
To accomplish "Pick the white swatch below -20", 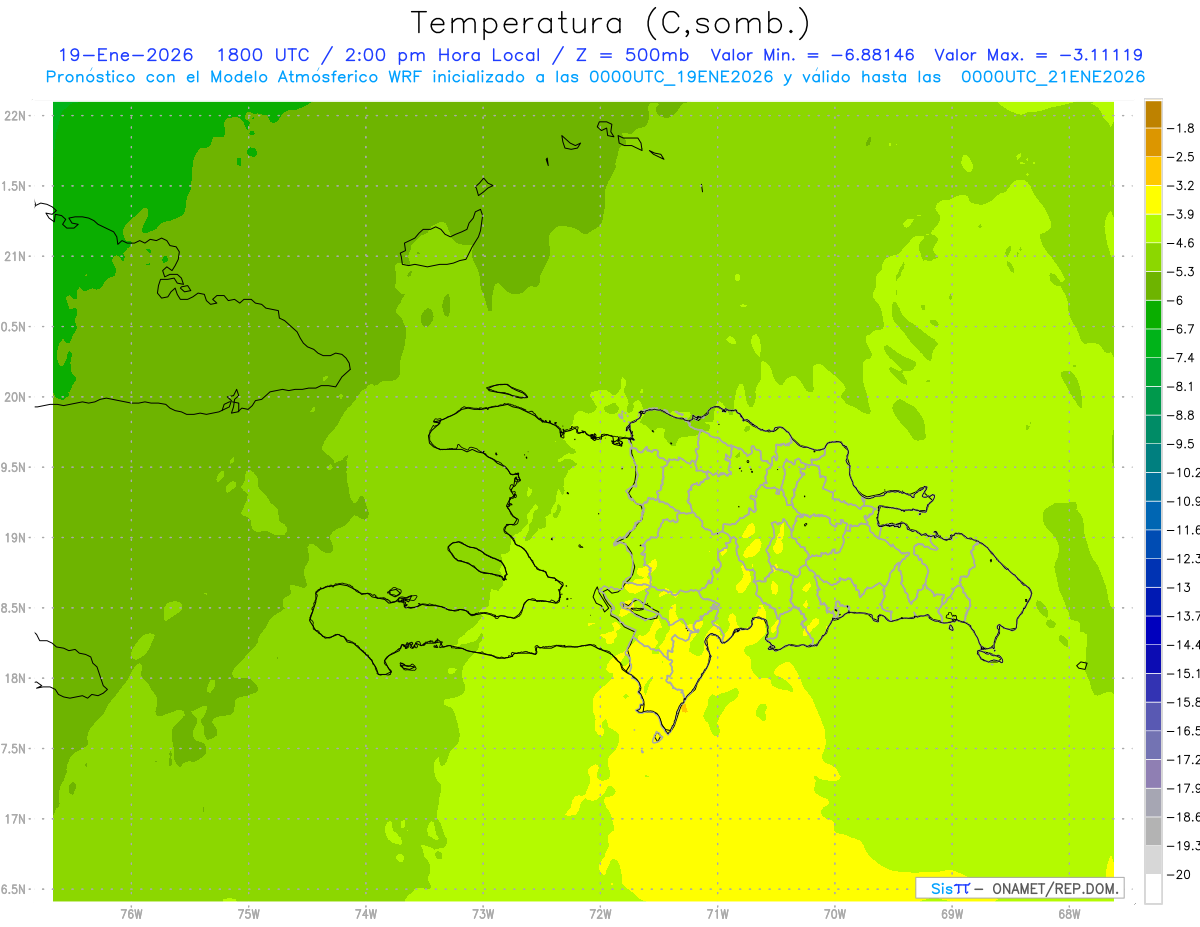I will pyautogui.click(x=1153, y=889).
